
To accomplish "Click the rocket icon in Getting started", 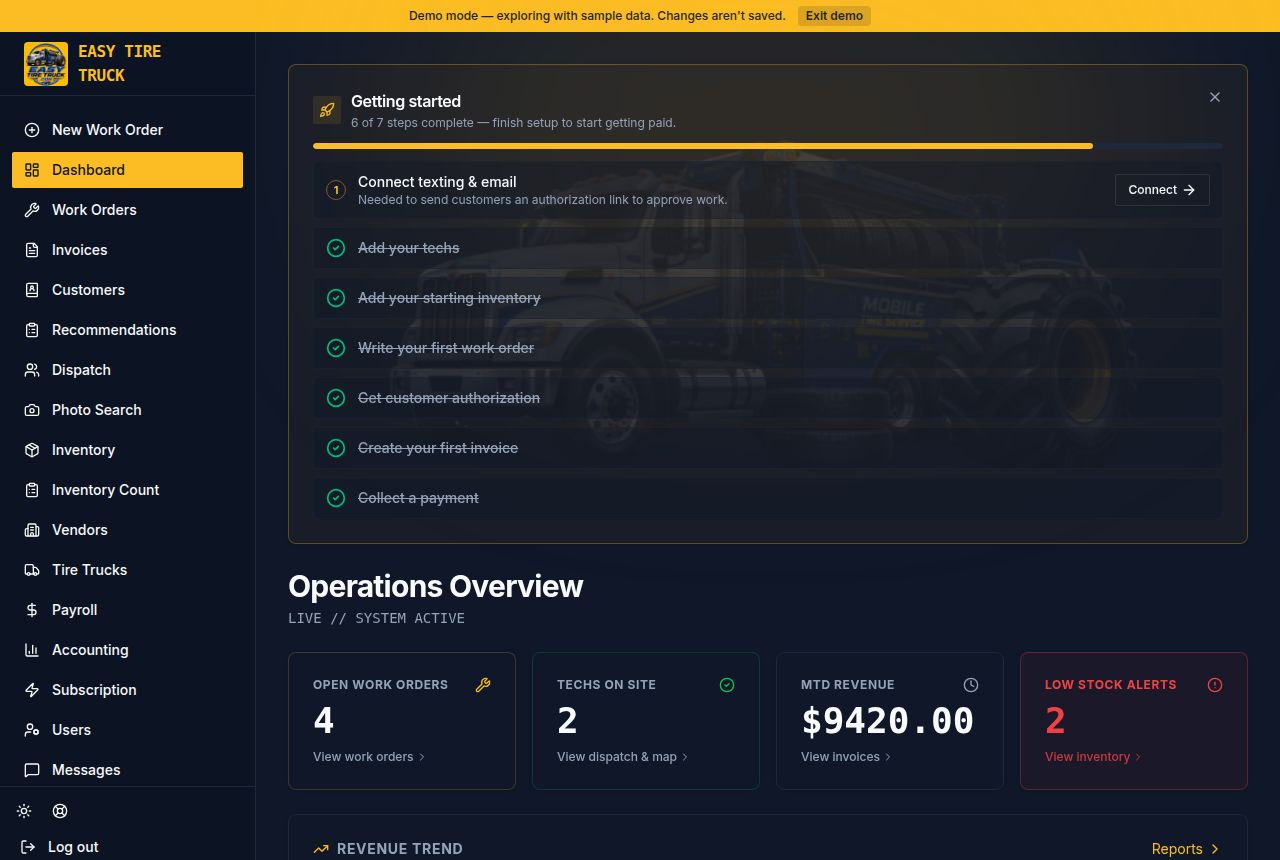I will click(x=327, y=110).
